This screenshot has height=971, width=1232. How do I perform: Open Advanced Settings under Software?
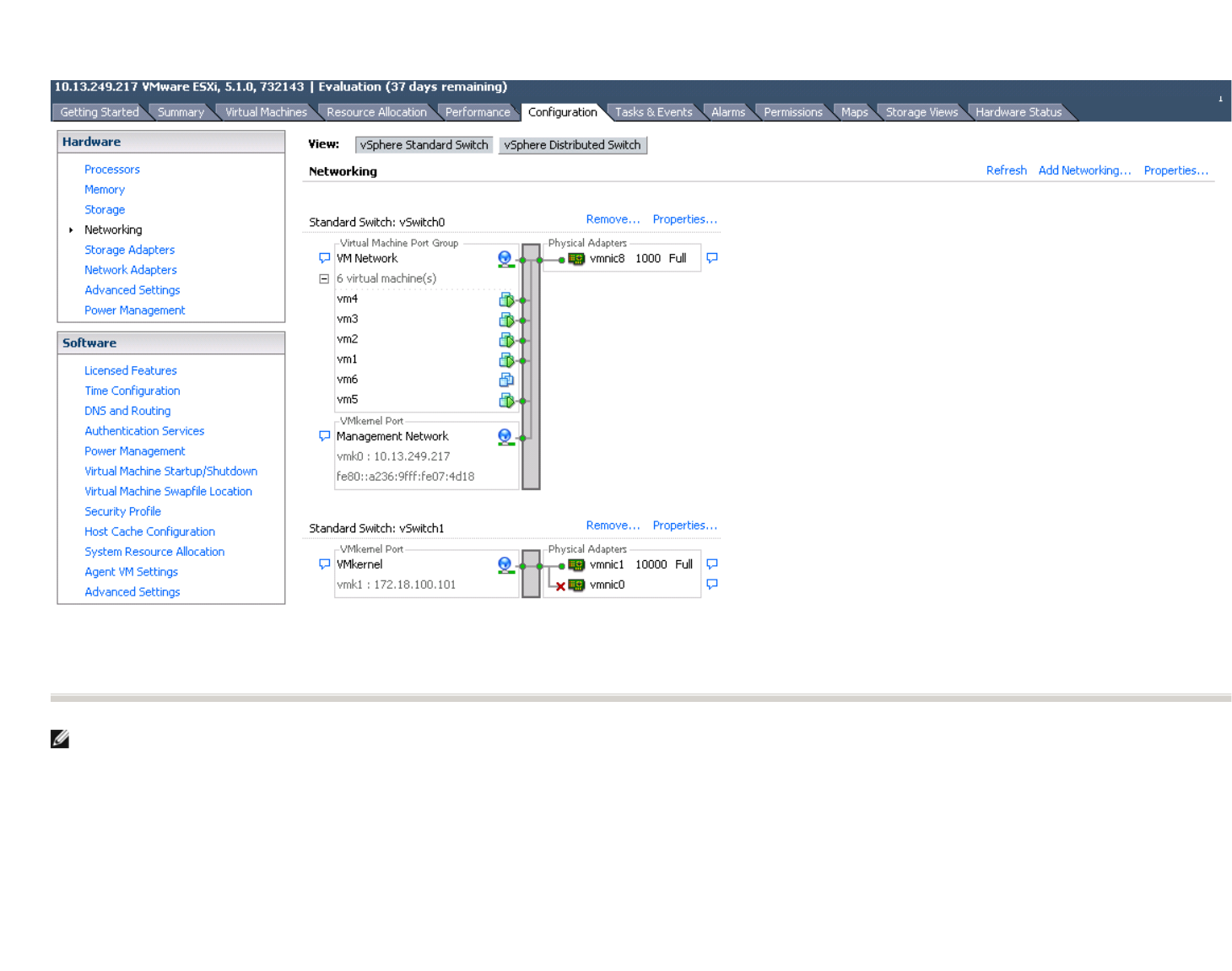point(132,593)
